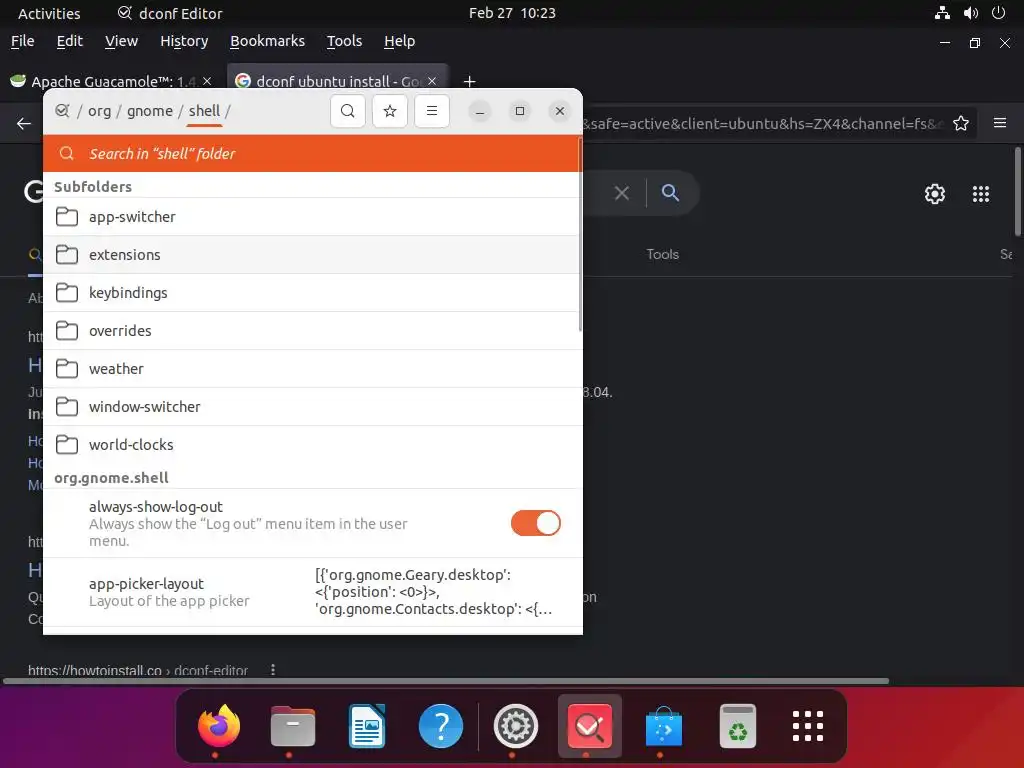Image resolution: width=1024 pixels, height=768 pixels.
Task: Open dconf Editor hamburger menu
Action: 432,111
